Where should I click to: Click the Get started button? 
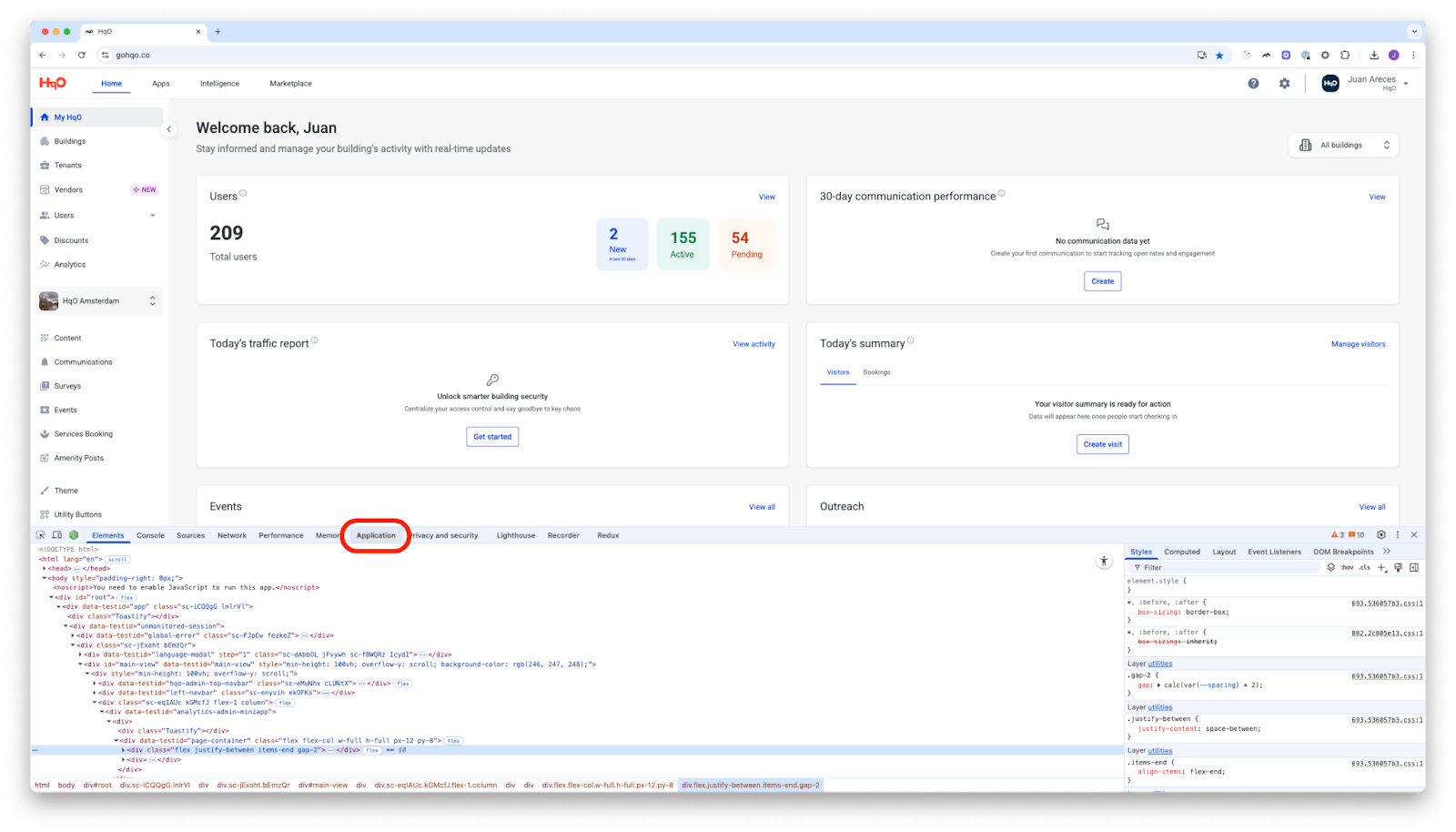492,437
